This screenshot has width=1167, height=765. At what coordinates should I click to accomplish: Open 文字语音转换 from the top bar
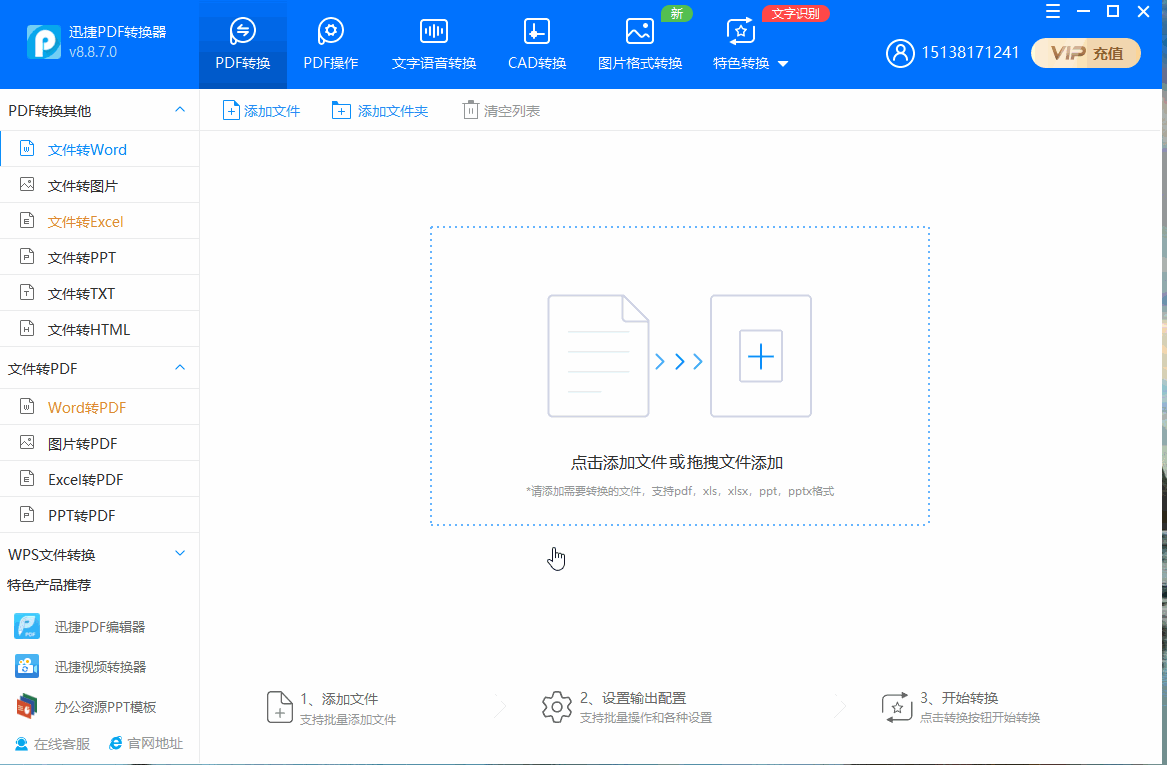[433, 44]
